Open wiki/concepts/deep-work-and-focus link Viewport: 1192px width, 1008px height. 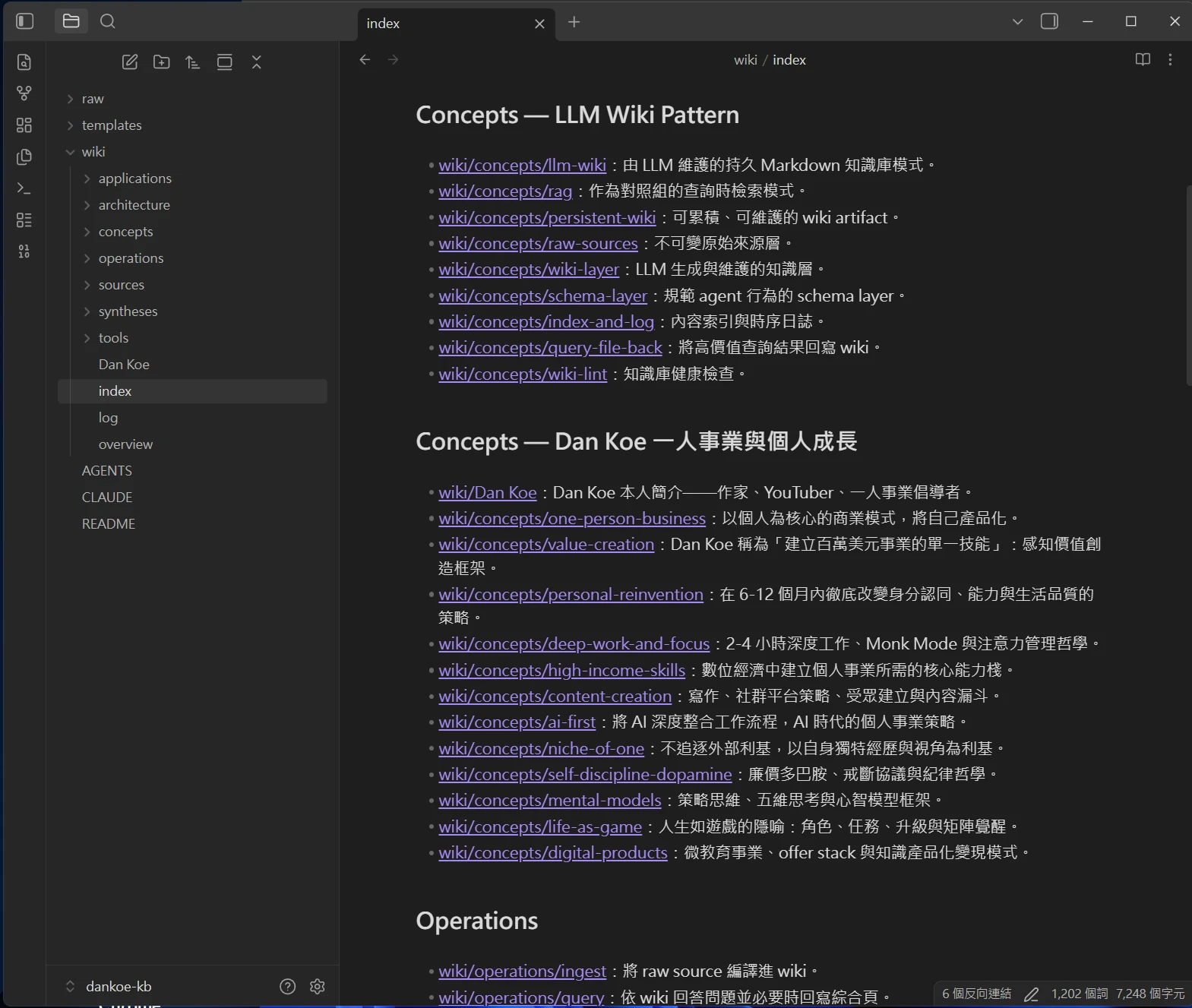tap(574, 643)
